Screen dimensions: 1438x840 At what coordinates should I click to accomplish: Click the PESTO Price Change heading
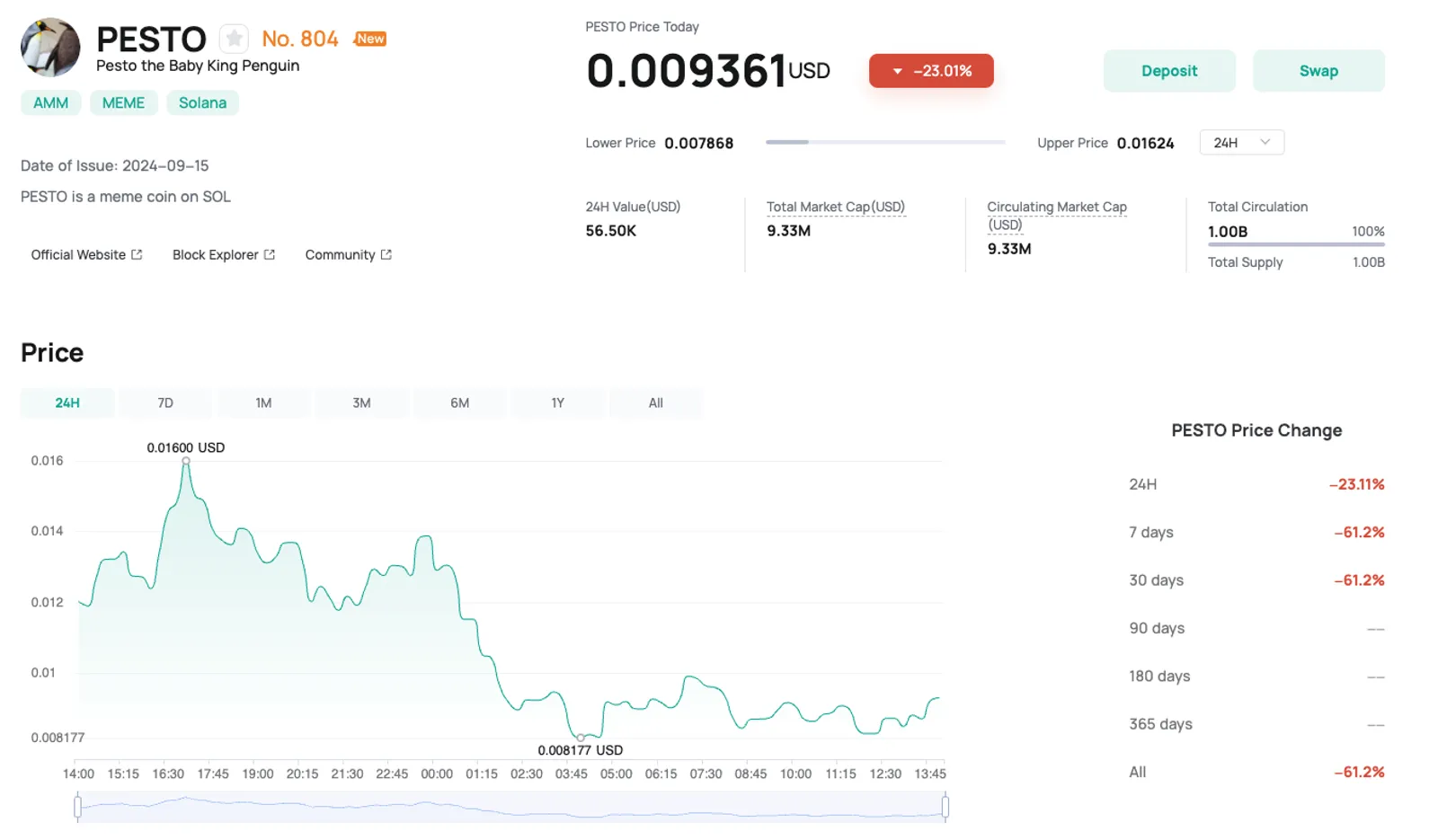pyautogui.click(x=1256, y=430)
